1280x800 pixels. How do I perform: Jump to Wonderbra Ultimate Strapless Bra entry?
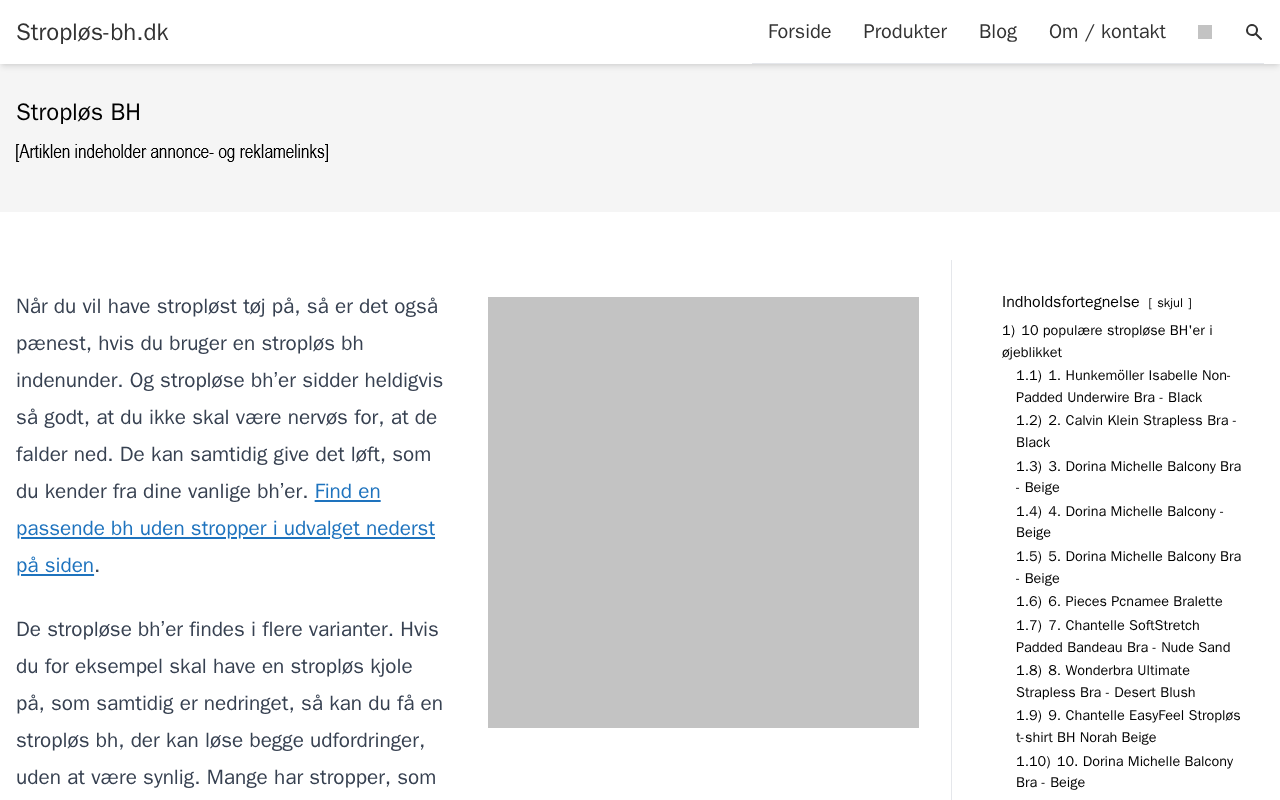click(1106, 681)
